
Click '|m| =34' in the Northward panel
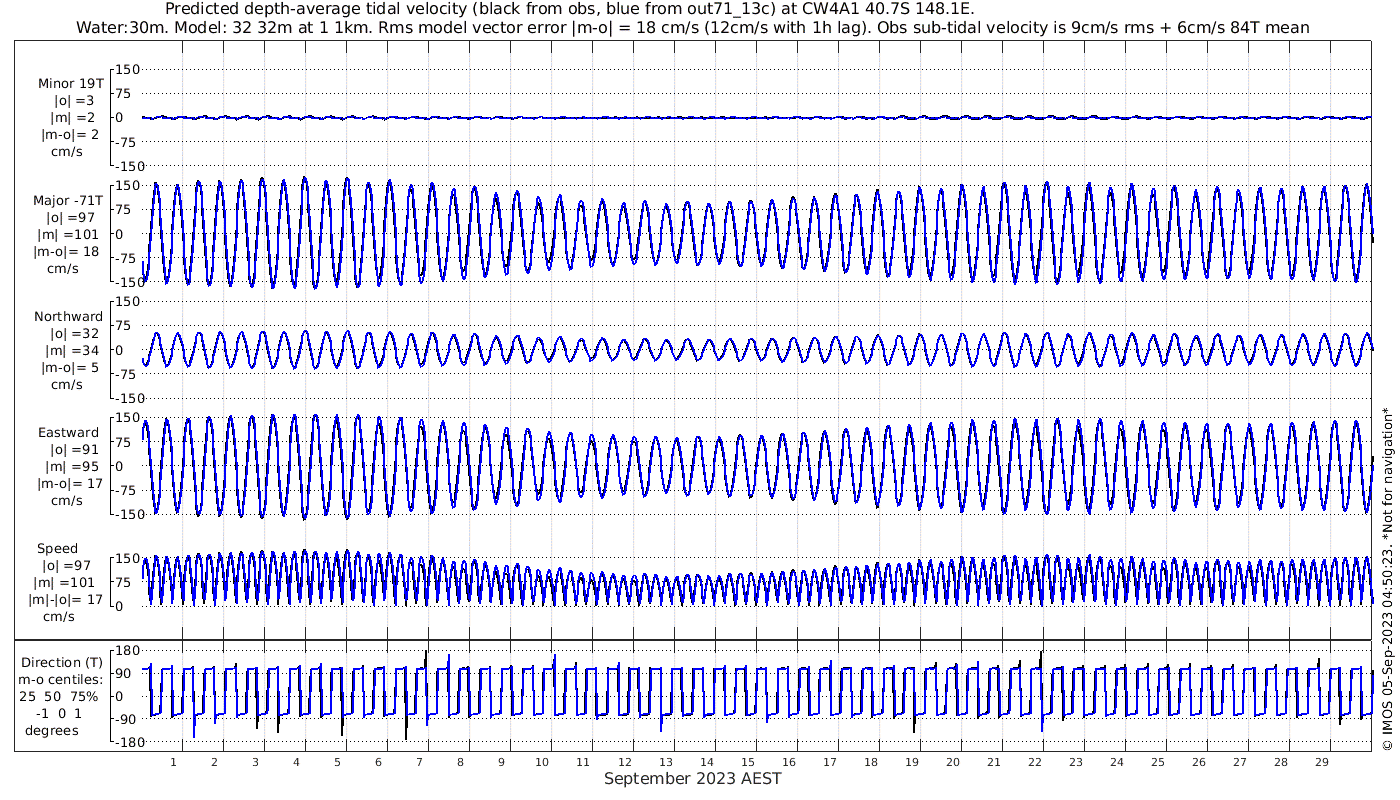(70, 351)
